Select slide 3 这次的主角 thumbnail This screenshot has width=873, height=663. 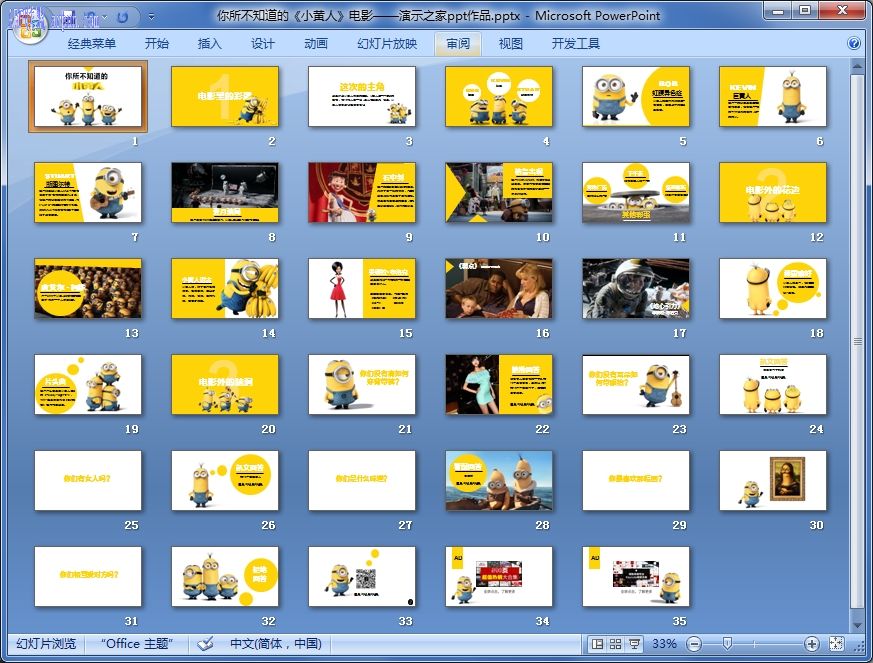[362, 97]
